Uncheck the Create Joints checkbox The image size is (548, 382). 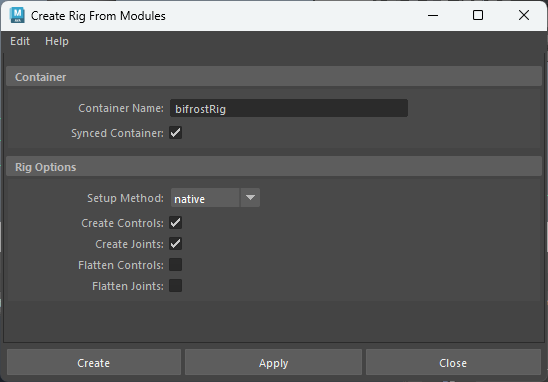[x=175, y=244]
